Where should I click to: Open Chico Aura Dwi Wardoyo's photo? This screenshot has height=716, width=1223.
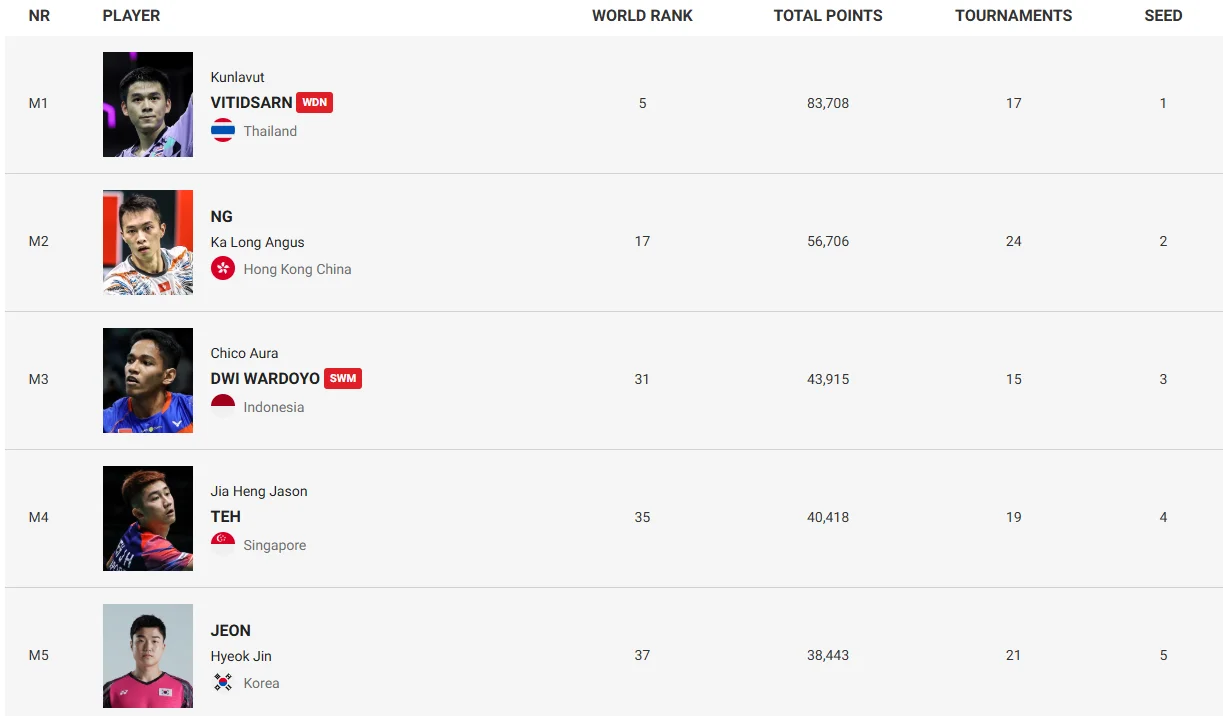(x=148, y=380)
